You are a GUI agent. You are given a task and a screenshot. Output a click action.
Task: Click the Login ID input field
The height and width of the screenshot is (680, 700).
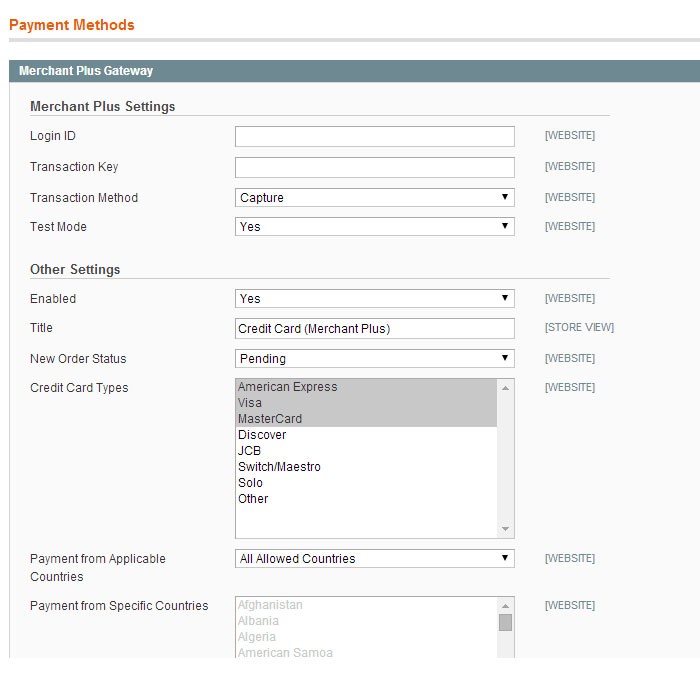pyautogui.click(x=375, y=136)
